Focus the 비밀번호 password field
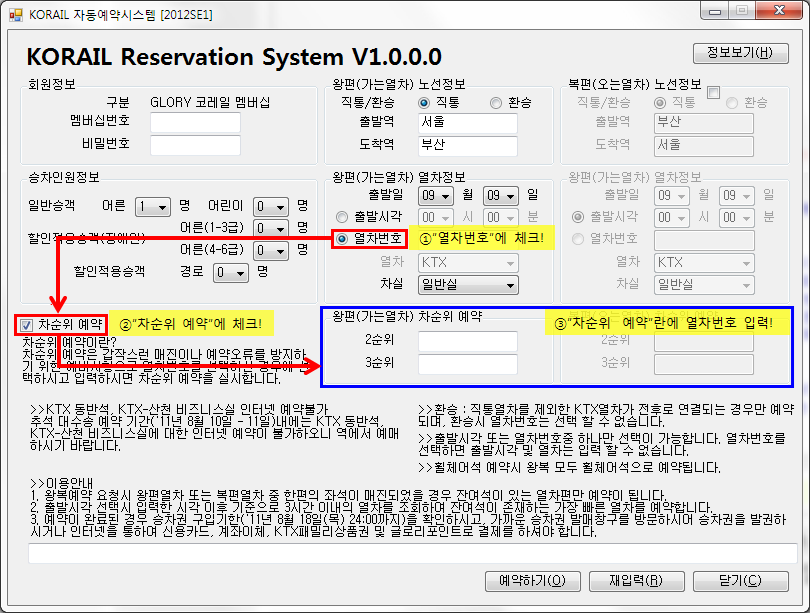Image resolution: width=810 pixels, height=613 pixels. (x=195, y=145)
